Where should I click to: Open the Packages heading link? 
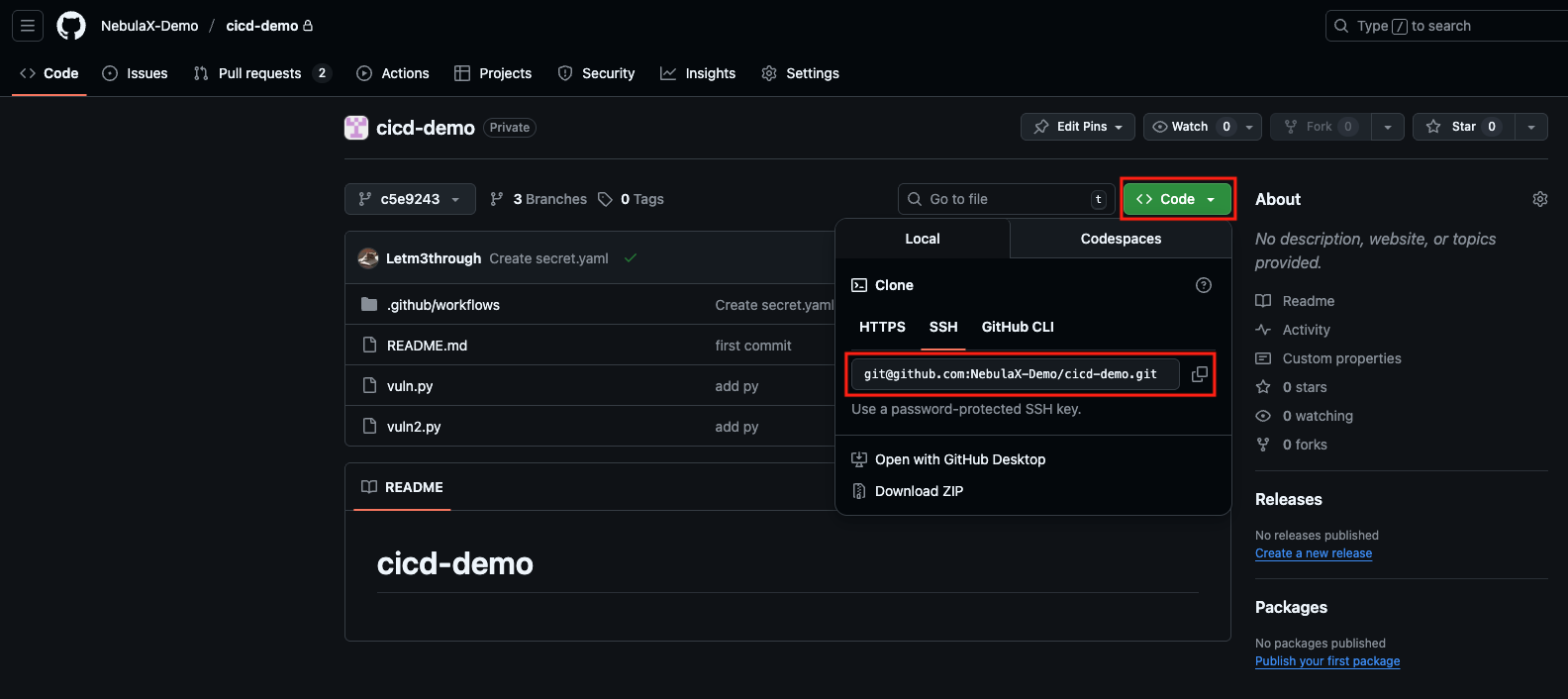[x=1291, y=607]
